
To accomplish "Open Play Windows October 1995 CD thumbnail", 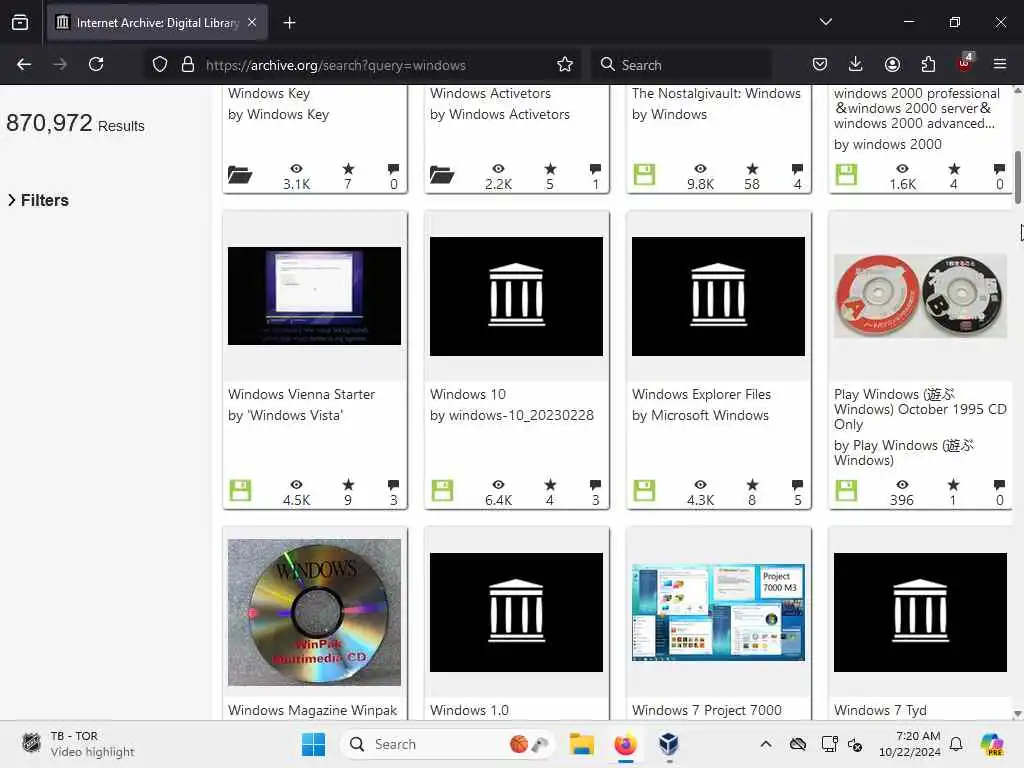I will tap(920, 296).
